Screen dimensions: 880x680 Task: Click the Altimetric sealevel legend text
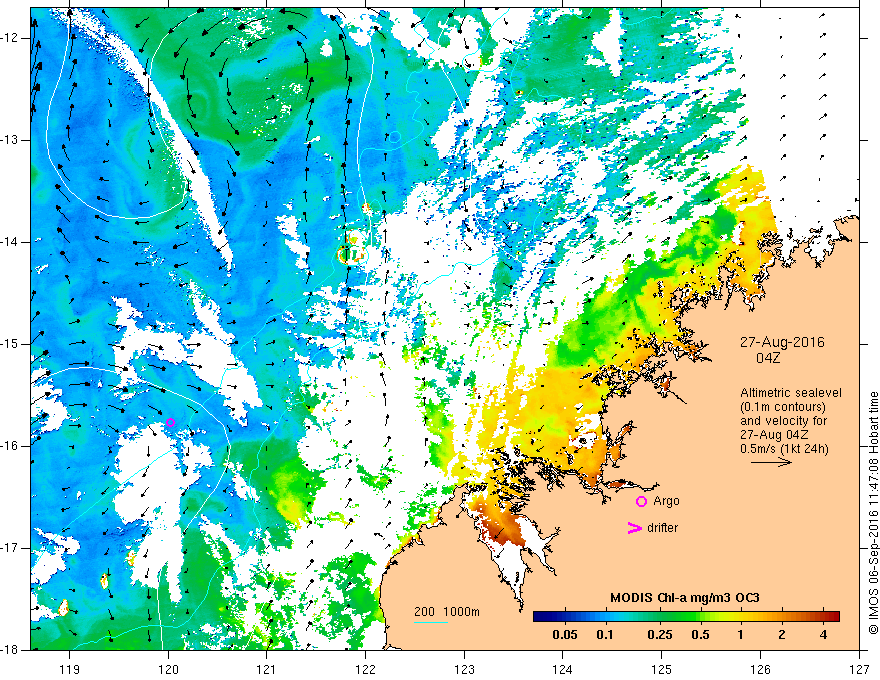pyautogui.click(x=791, y=393)
